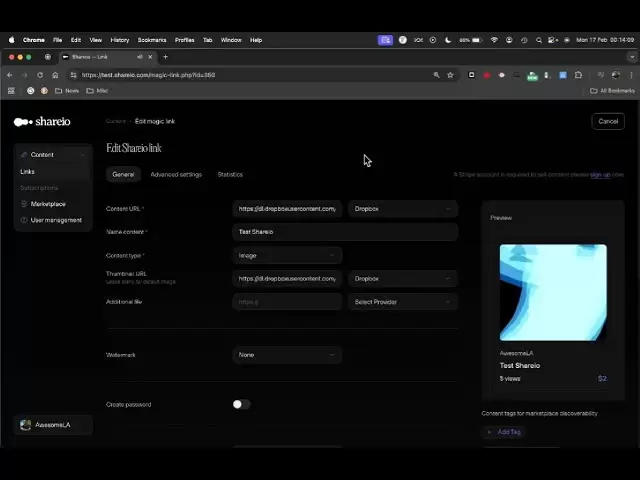Open Spotlight search in the menu bar

point(539,40)
